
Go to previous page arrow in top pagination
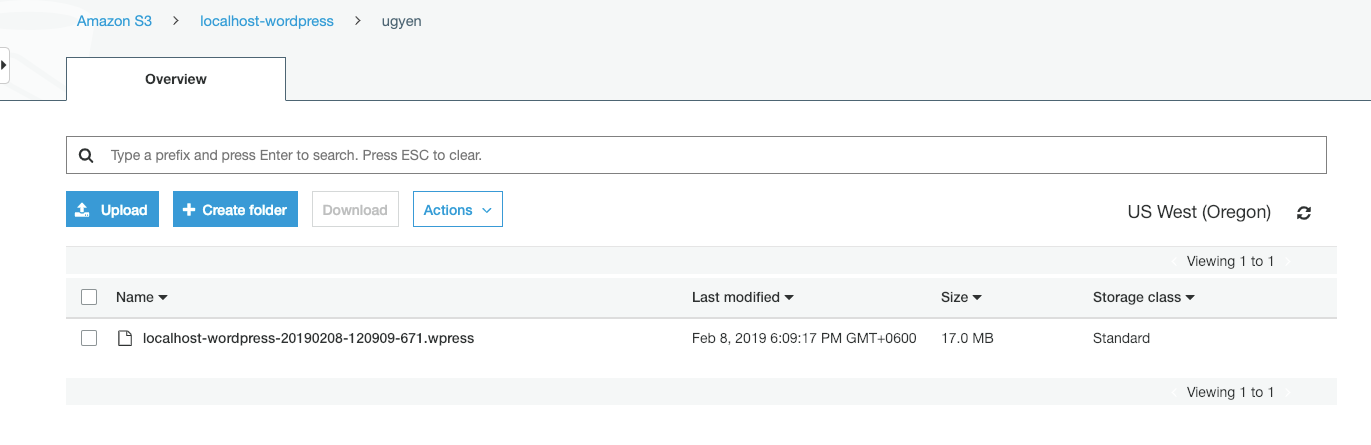1174,262
